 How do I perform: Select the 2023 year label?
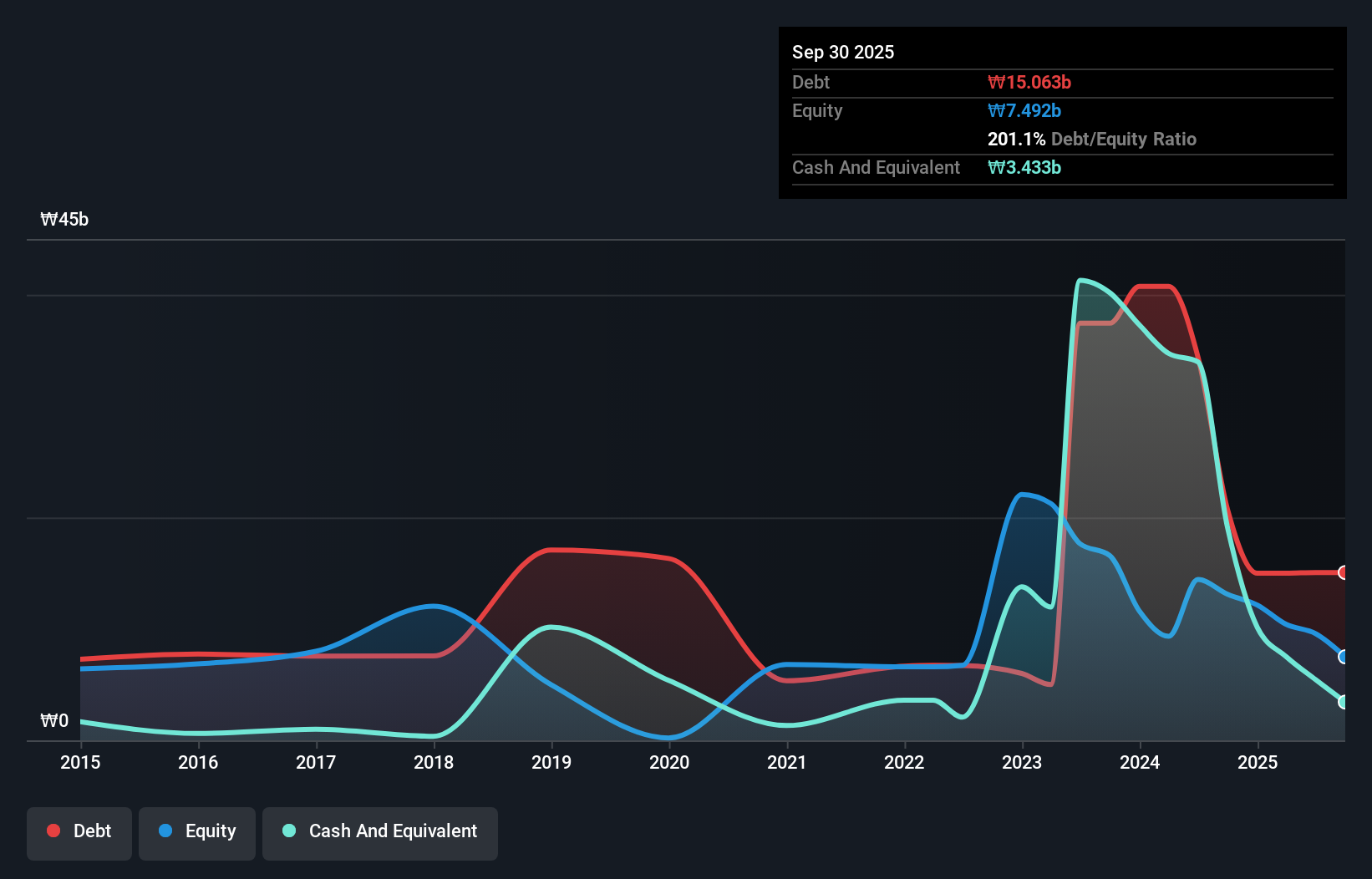coord(1022,762)
